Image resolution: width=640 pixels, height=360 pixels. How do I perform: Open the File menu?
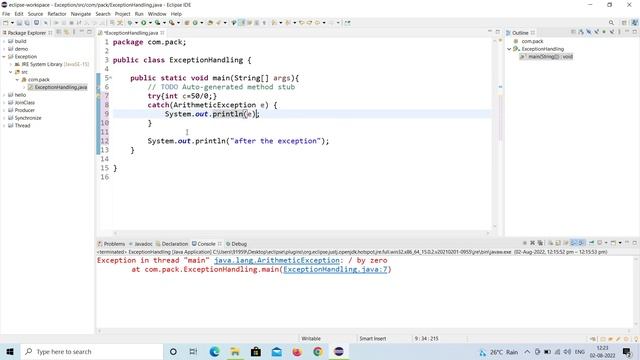pyautogui.click(x=6, y=14)
